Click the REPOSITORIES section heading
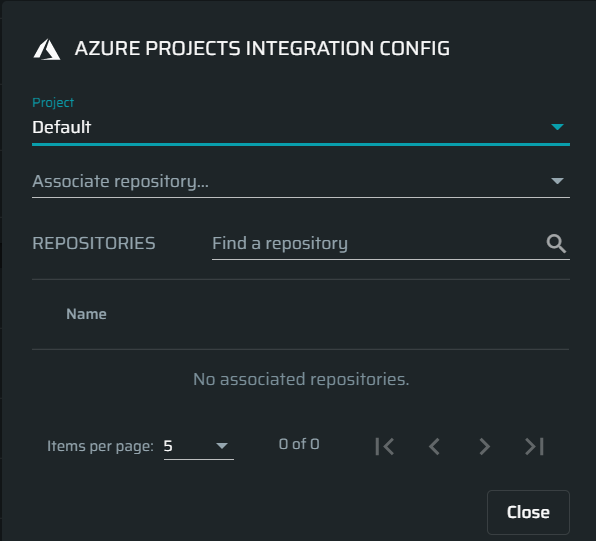Viewport: 596px width, 541px height. (x=94, y=243)
